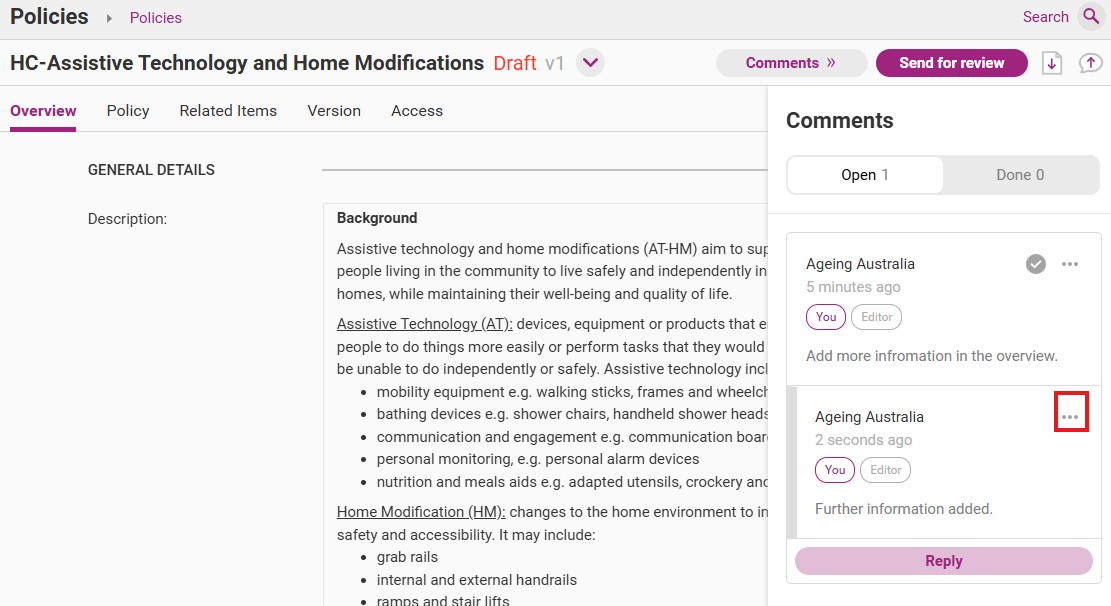Go to the Version tab
The height and width of the screenshot is (606, 1111).
[x=334, y=111]
